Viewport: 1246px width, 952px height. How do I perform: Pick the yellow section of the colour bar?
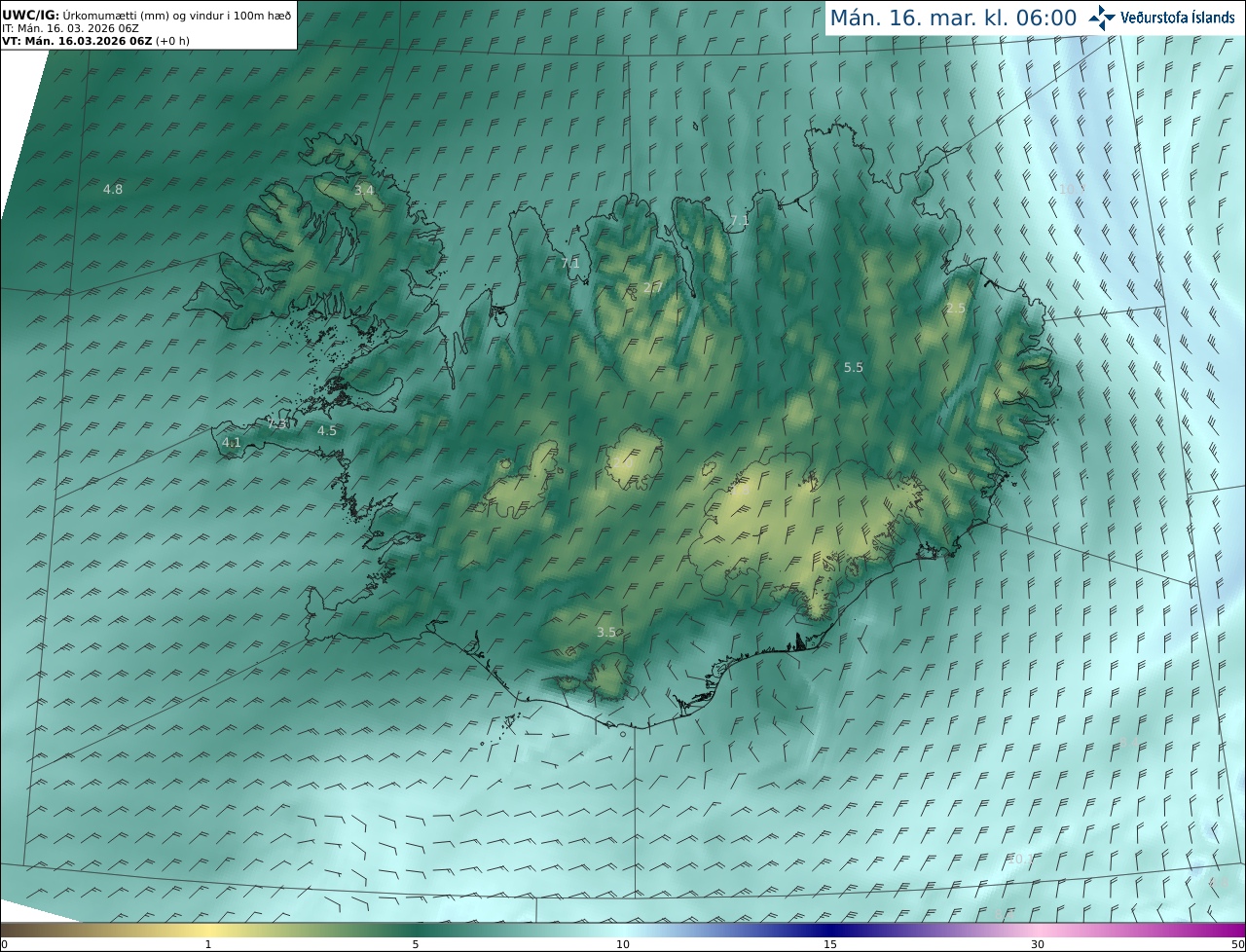[x=208, y=930]
